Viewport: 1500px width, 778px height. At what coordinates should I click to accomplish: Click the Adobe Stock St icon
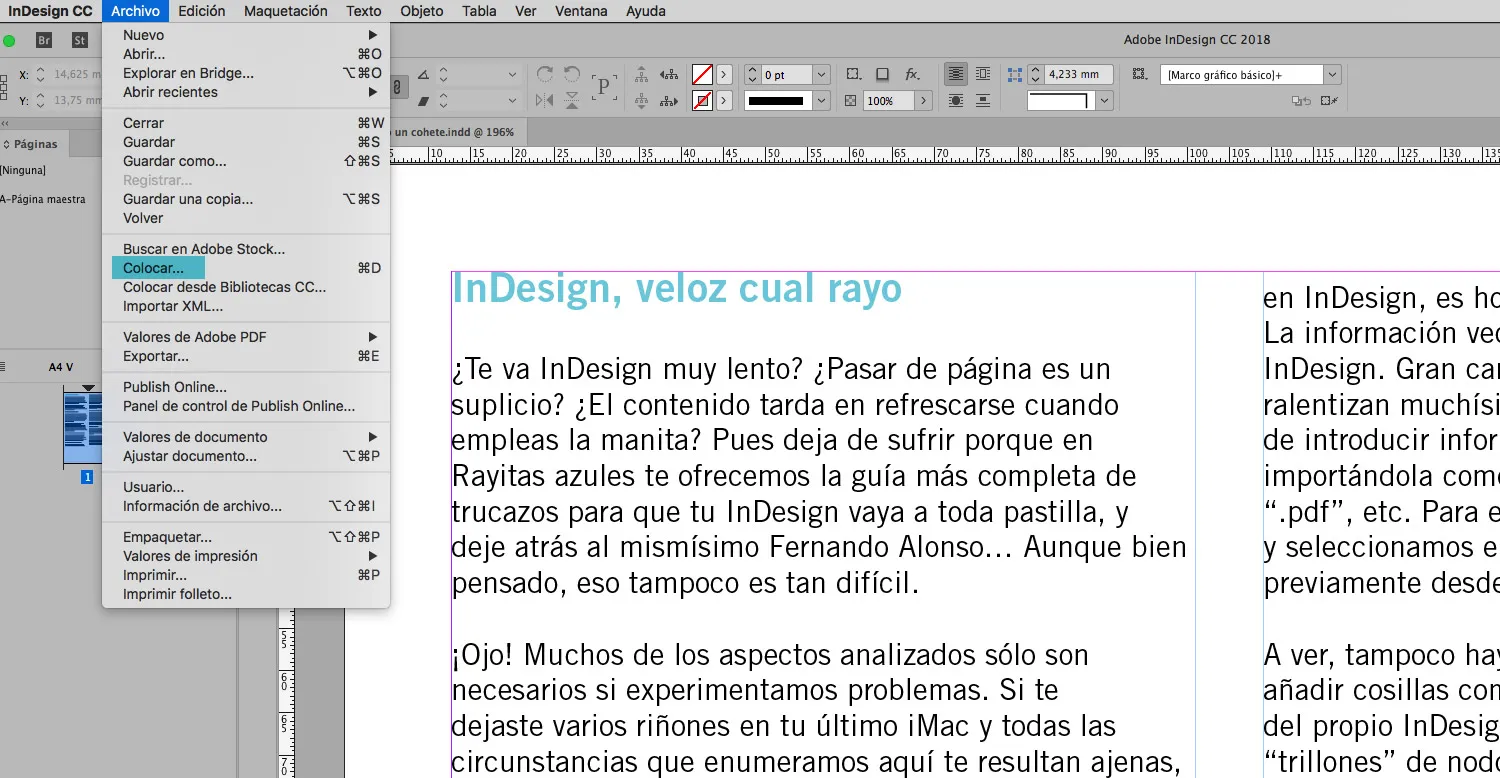80,40
